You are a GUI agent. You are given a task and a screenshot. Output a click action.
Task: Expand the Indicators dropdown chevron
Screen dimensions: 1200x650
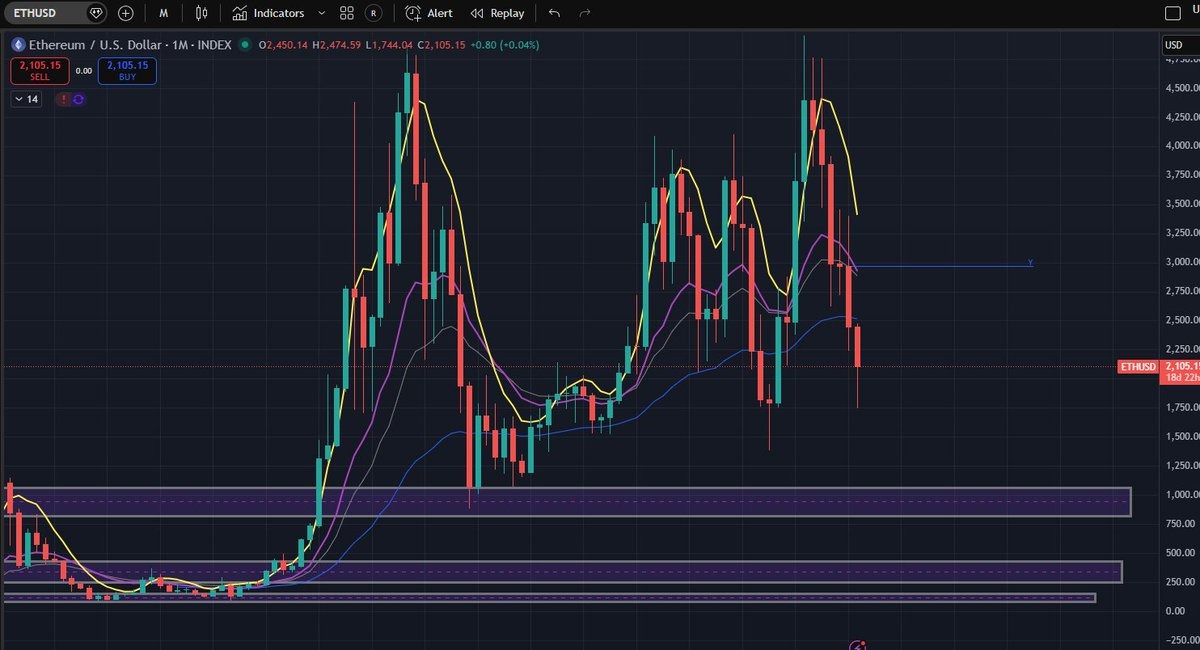(320, 13)
